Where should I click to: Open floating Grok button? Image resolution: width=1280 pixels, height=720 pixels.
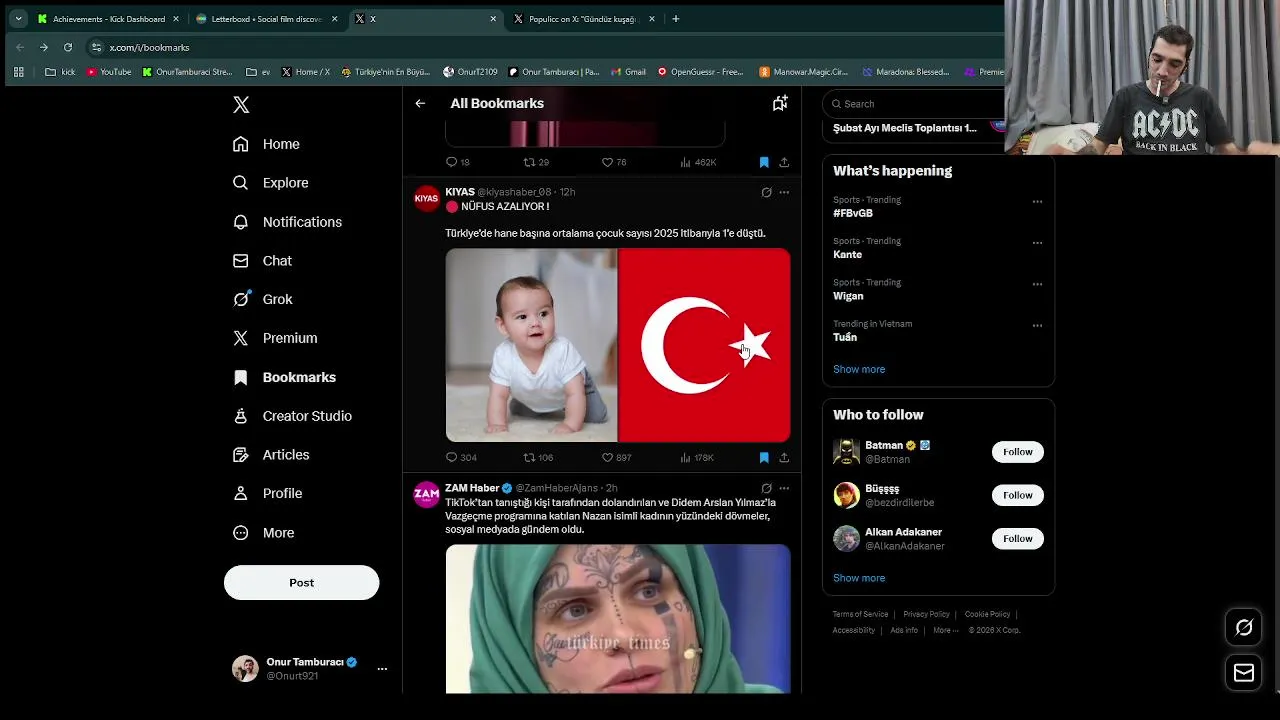tap(1244, 628)
